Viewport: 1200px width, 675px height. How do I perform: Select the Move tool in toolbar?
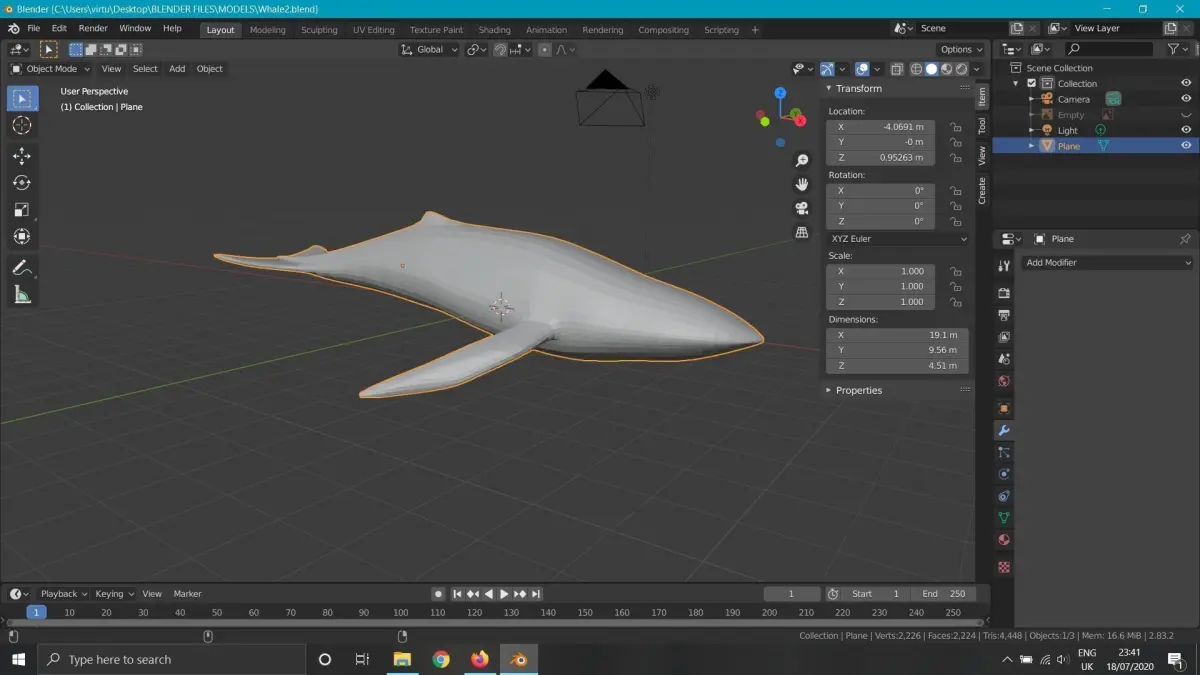click(22, 156)
